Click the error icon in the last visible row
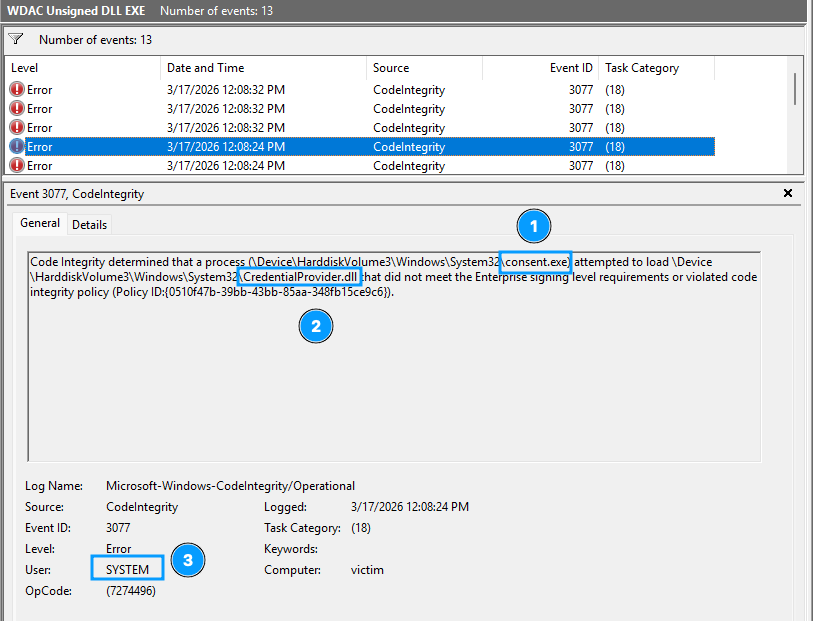The width and height of the screenshot is (813, 621). click(x=17, y=166)
